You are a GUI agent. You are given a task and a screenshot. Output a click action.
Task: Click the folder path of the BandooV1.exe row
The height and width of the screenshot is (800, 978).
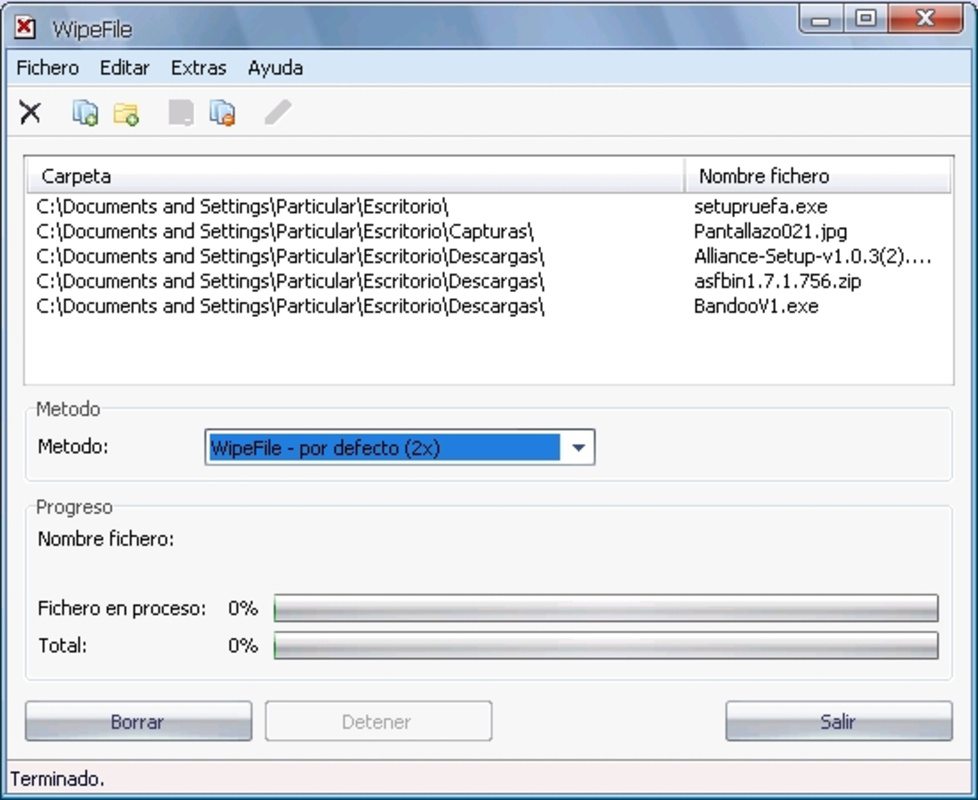coord(291,306)
